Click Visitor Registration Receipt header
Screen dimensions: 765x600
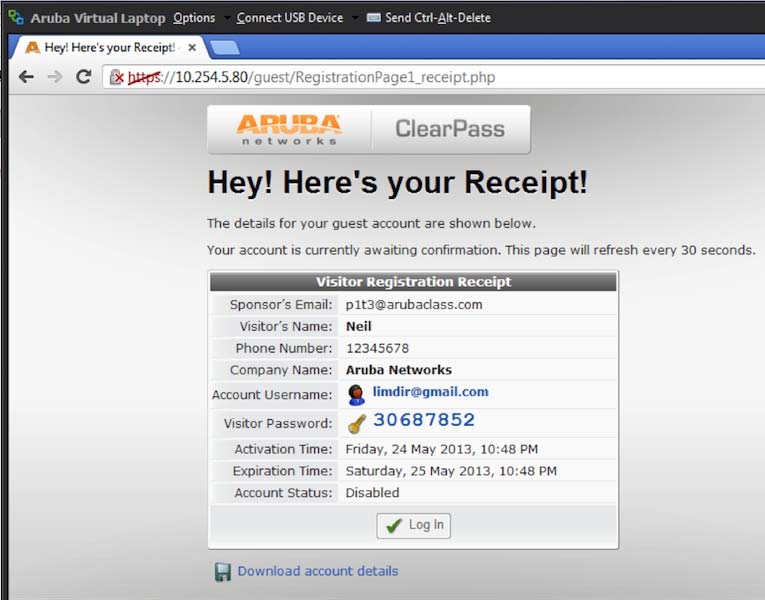[413, 282]
